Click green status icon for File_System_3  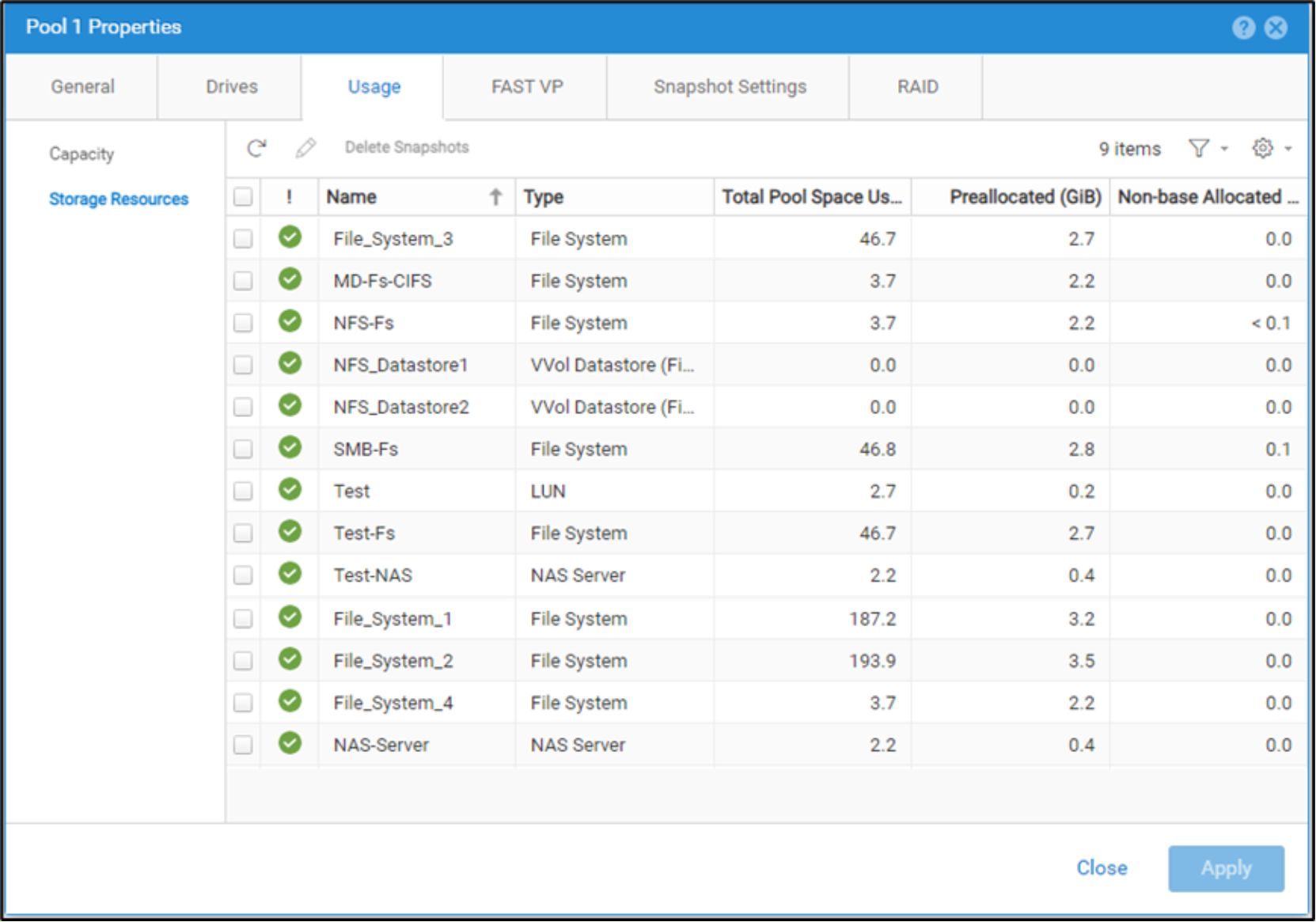(x=290, y=237)
